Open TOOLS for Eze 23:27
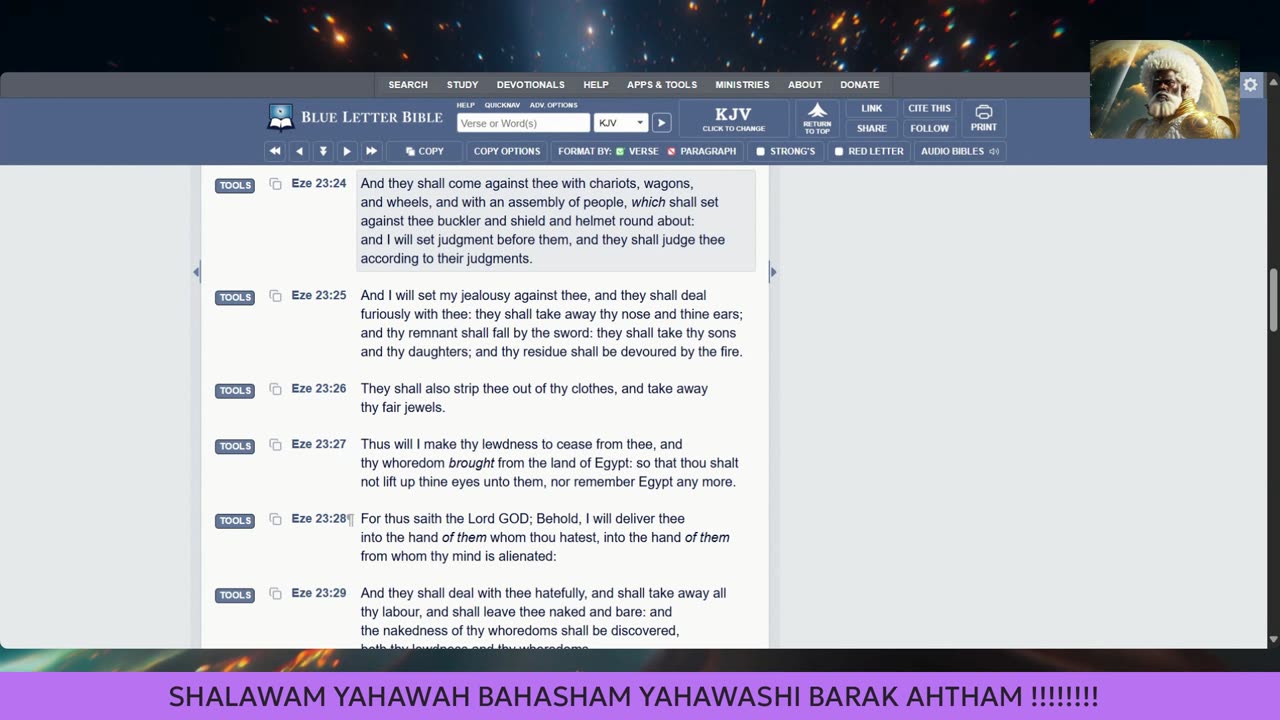This screenshot has width=1280, height=720. [235, 446]
